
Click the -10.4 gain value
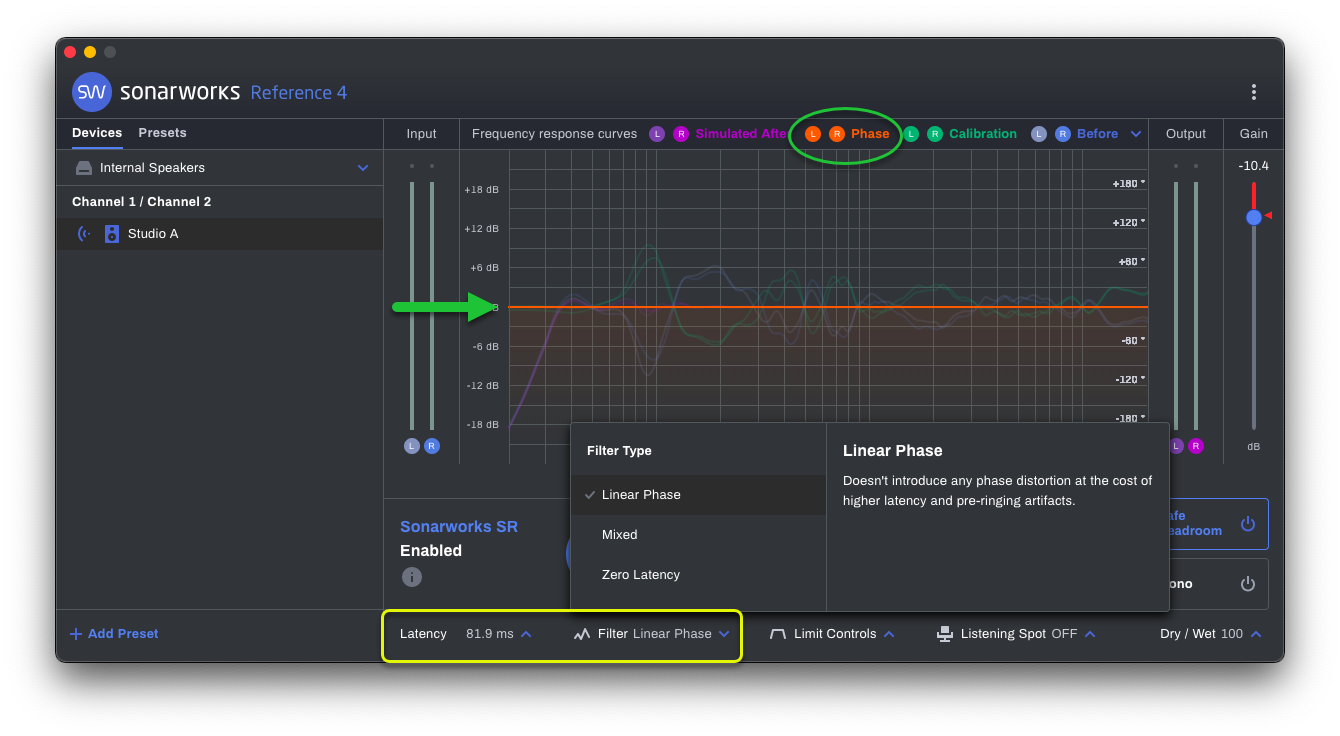[1253, 166]
